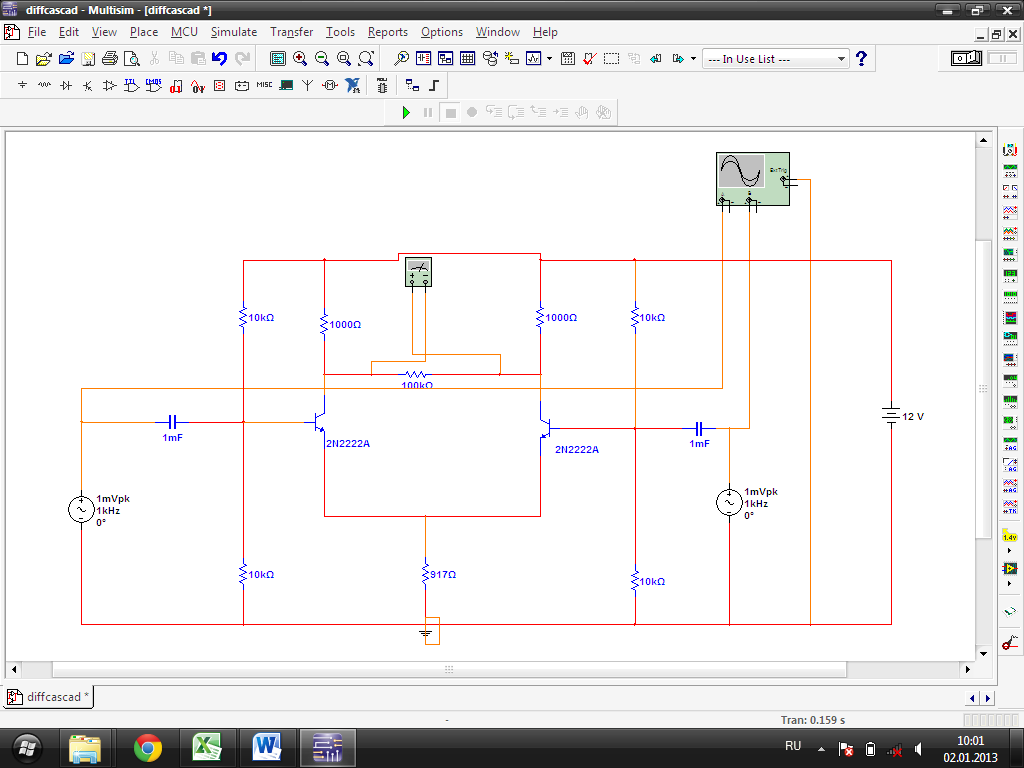Click the Electrical Rules Check icon
This screenshot has height=768, width=1024.
[589, 59]
